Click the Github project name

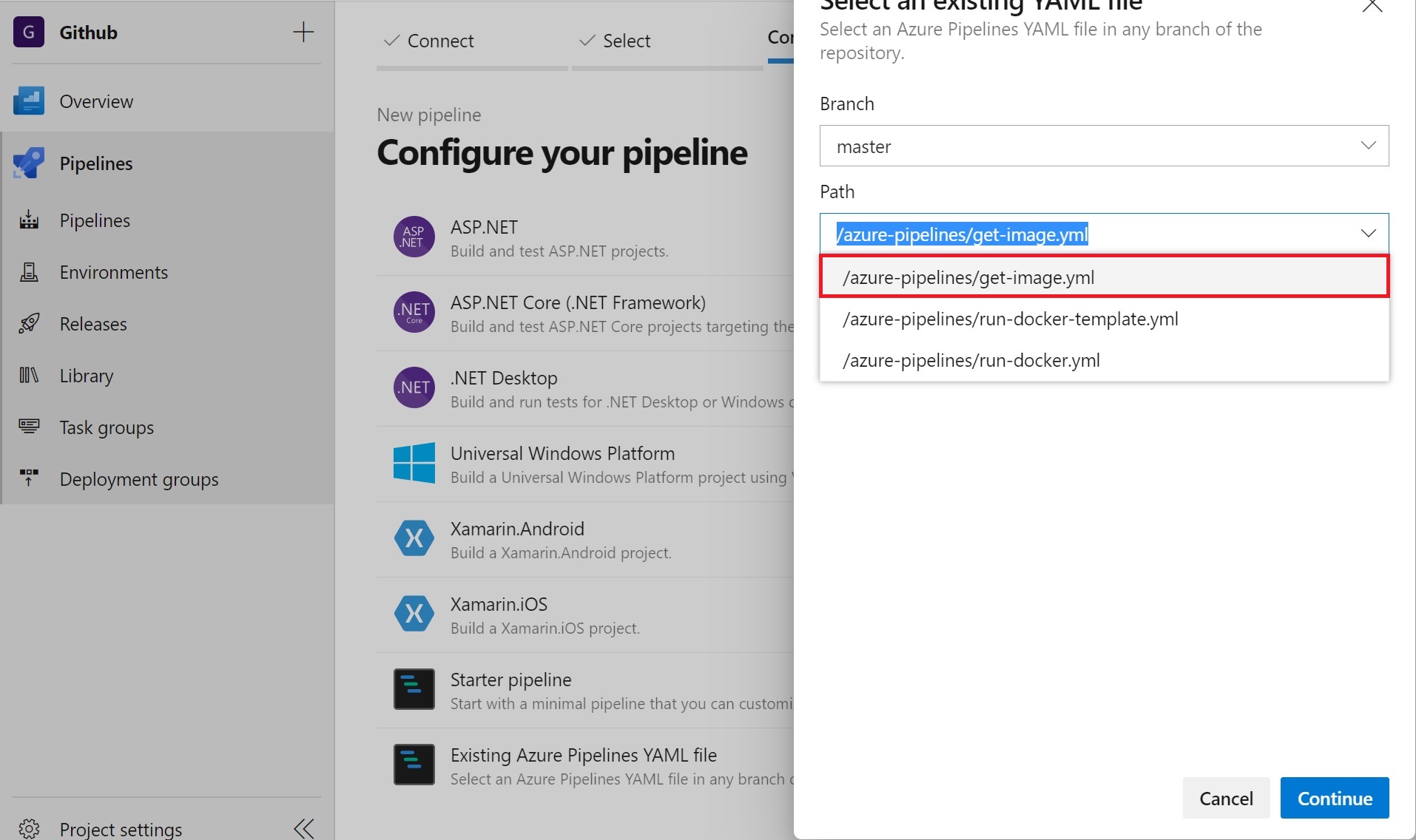tap(88, 33)
